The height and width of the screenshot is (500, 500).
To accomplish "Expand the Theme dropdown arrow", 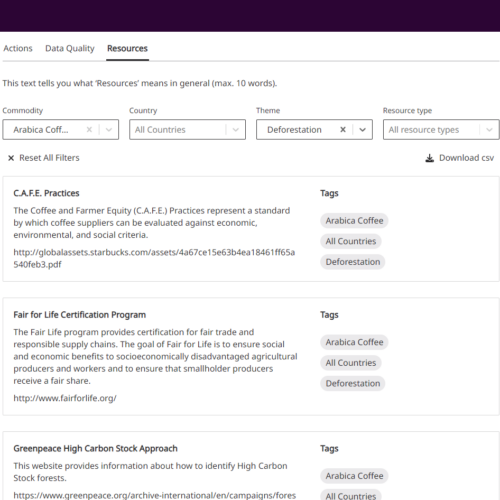I will [362, 130].
